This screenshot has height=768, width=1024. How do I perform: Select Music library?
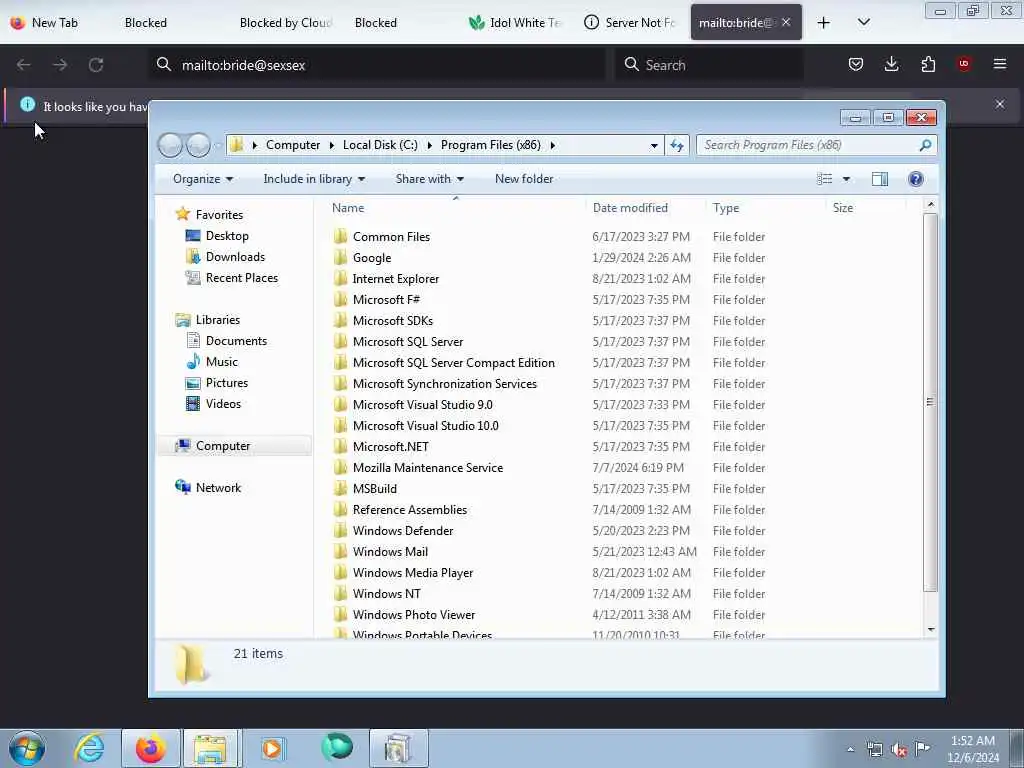(x=221, y=362)
